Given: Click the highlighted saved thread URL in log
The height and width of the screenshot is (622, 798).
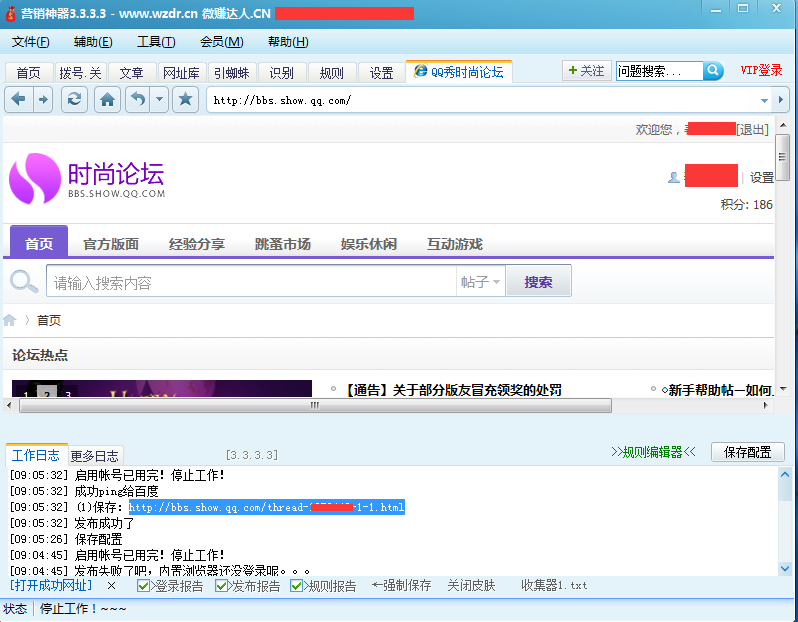Looking at the screenshot, I should pyautogui.click(x=267, y=507).
